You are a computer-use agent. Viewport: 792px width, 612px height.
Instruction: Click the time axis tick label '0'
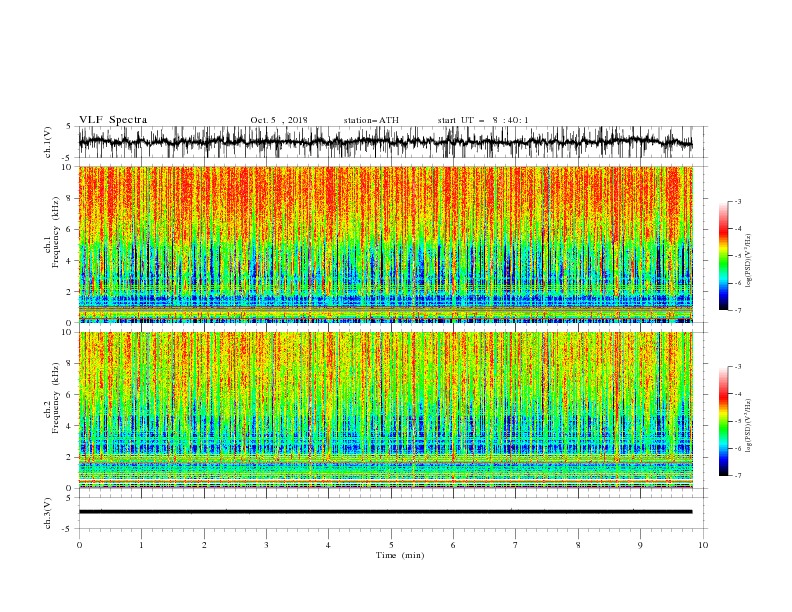click(x=79, y=545)
